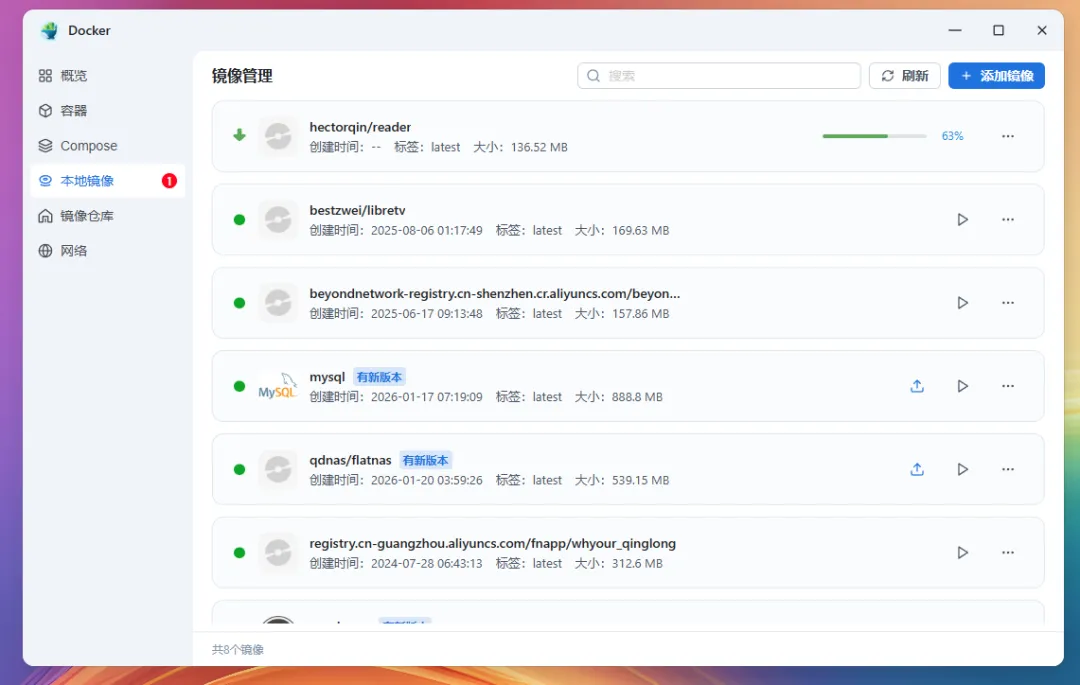This screenshot has width=1080, height=685.
Task: Switch to the 网络 network section
Action: pyautogui.click(x=107, y=251)
